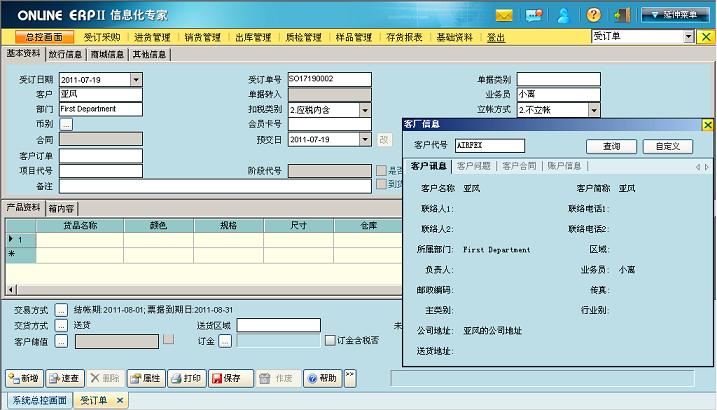Viewport: 717px width, 410px height.
Task: Open the 受订日期 date dropdown
Action: pos(136,79)
